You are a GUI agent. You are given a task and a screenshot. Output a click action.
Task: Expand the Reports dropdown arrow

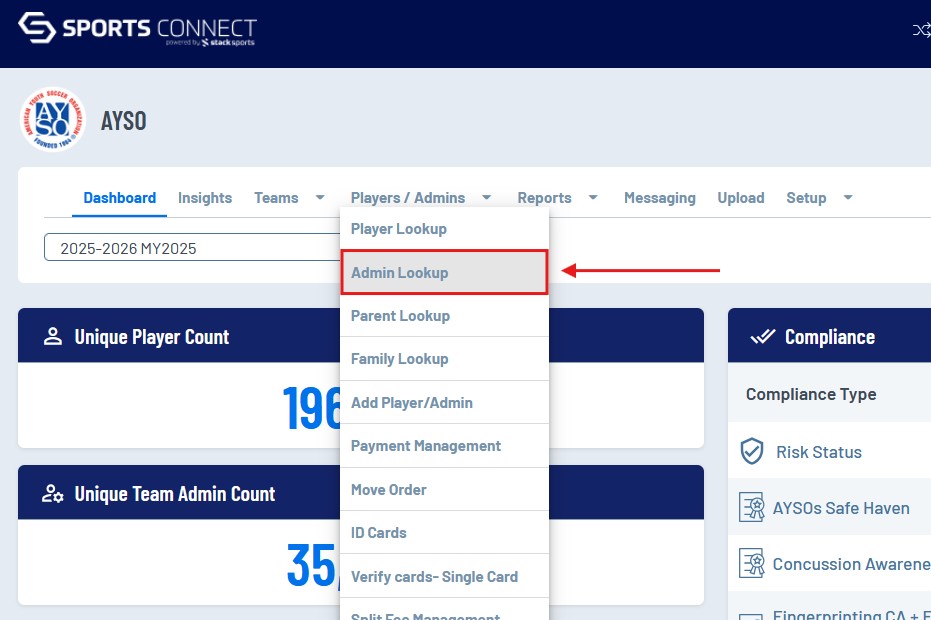click(x=593, y=198)
